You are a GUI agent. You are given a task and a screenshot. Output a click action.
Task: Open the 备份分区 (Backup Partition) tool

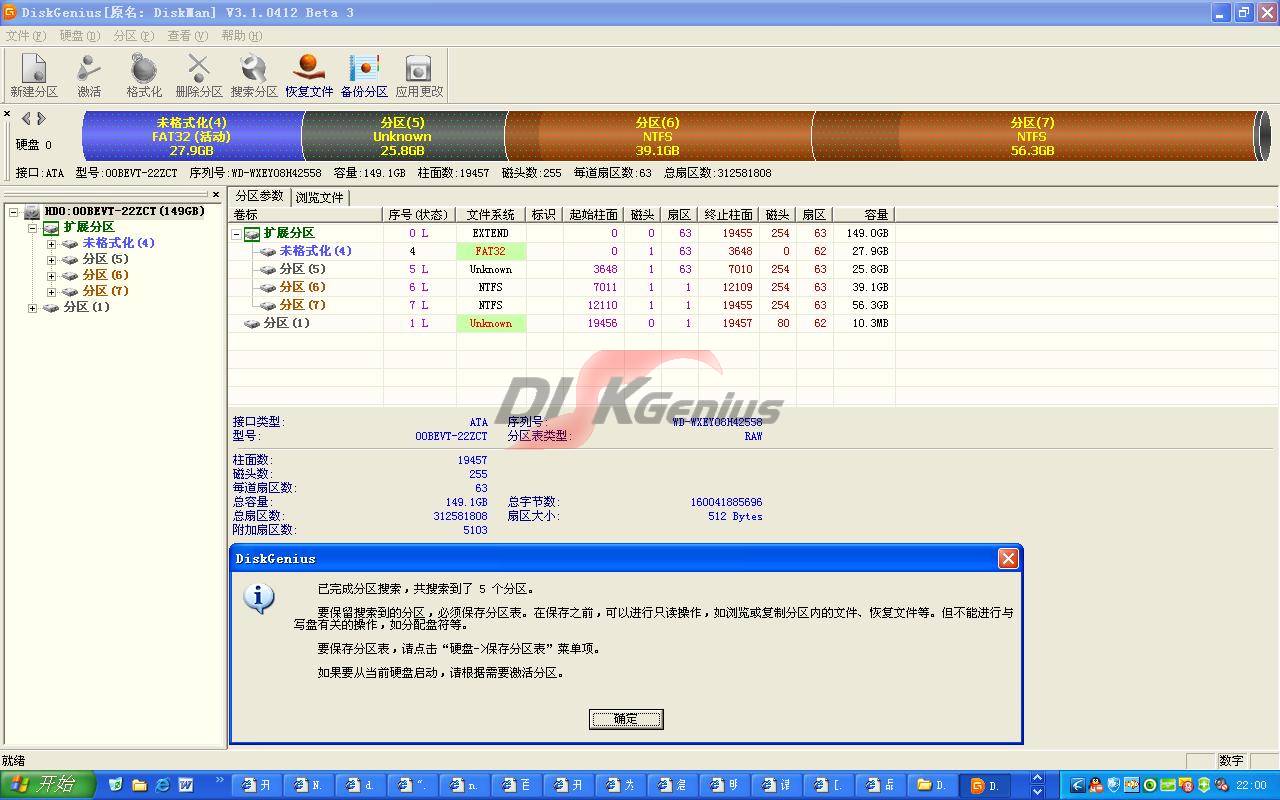pos(364,75)
